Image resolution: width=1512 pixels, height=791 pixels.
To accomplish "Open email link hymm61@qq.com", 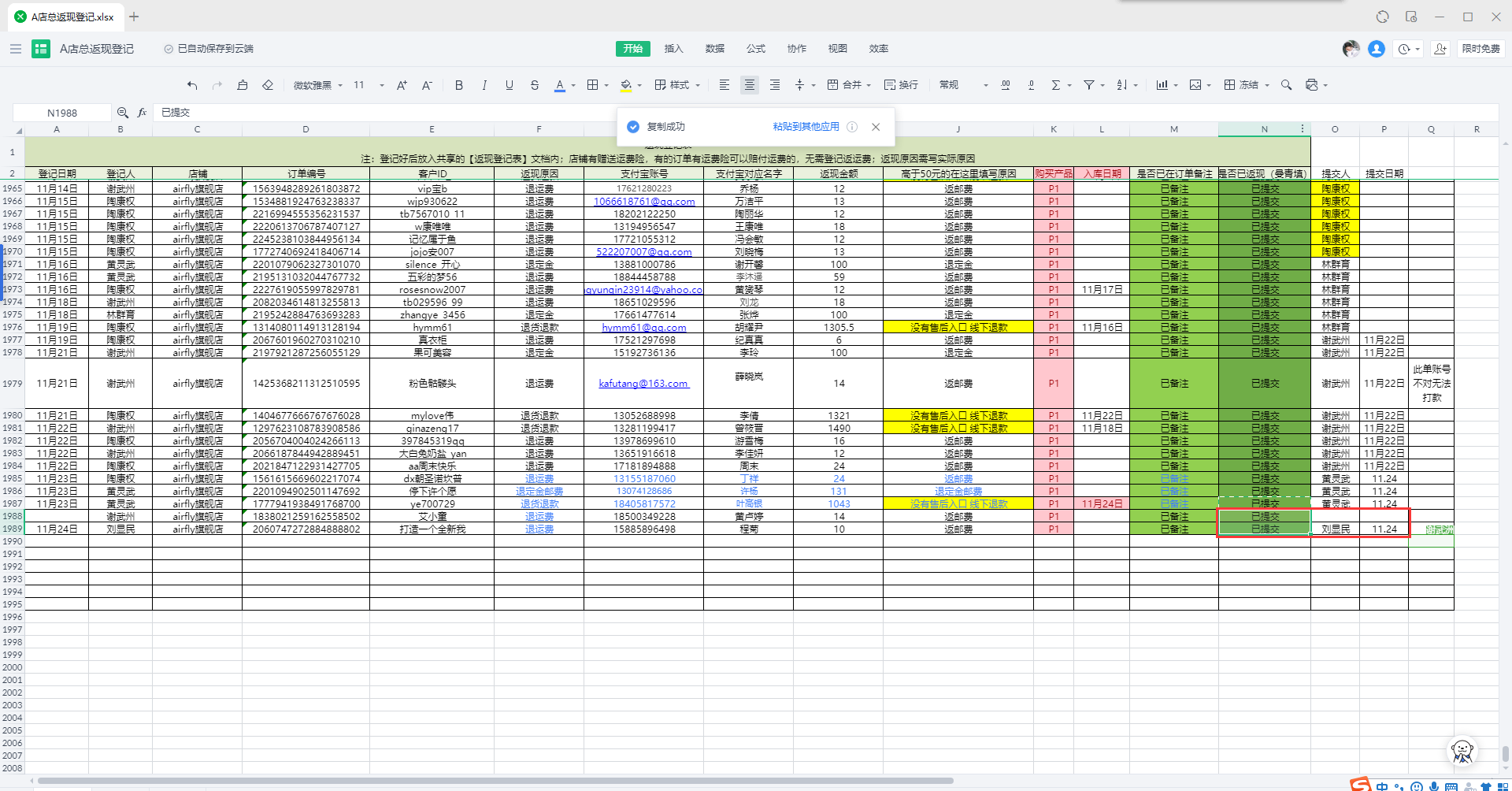I will click(643, 328).
